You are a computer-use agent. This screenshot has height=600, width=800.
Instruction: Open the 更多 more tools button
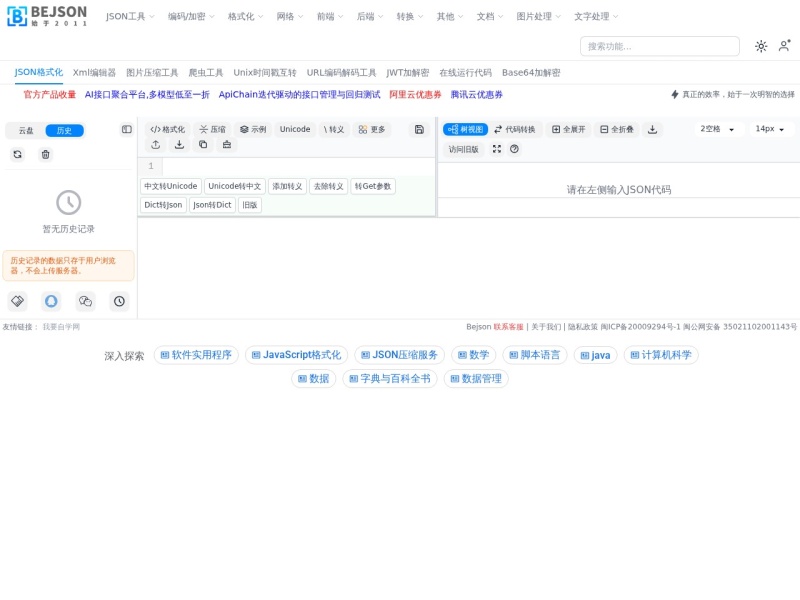(x=372, y=130)
